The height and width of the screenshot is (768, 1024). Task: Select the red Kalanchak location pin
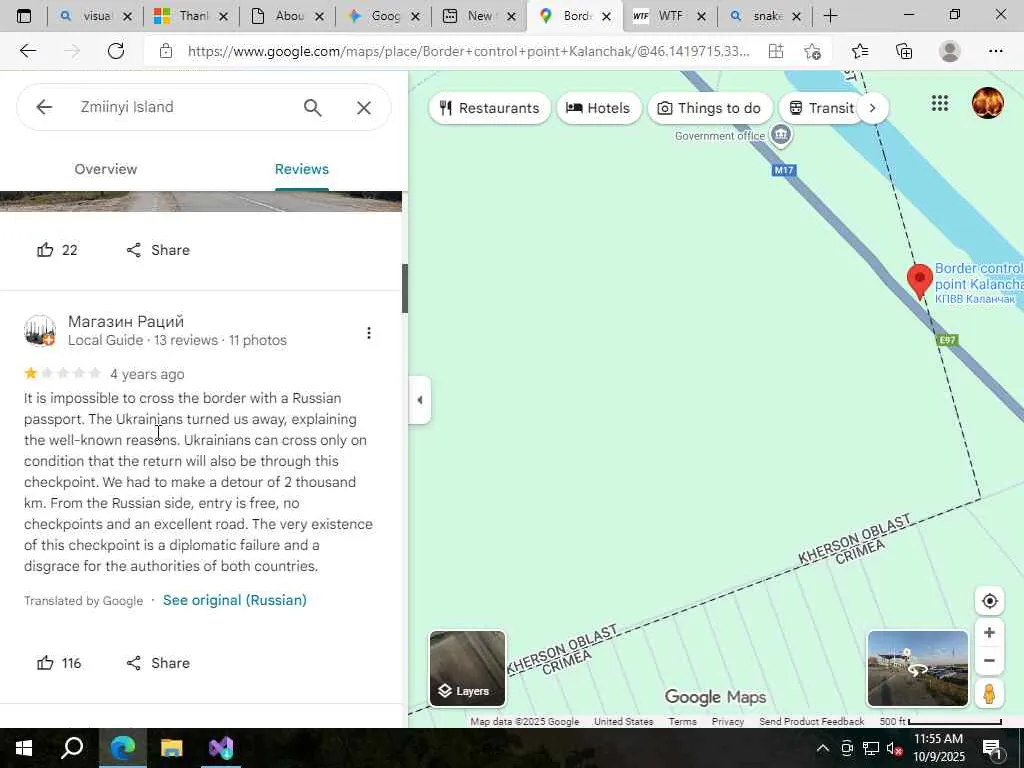point(920,281)
